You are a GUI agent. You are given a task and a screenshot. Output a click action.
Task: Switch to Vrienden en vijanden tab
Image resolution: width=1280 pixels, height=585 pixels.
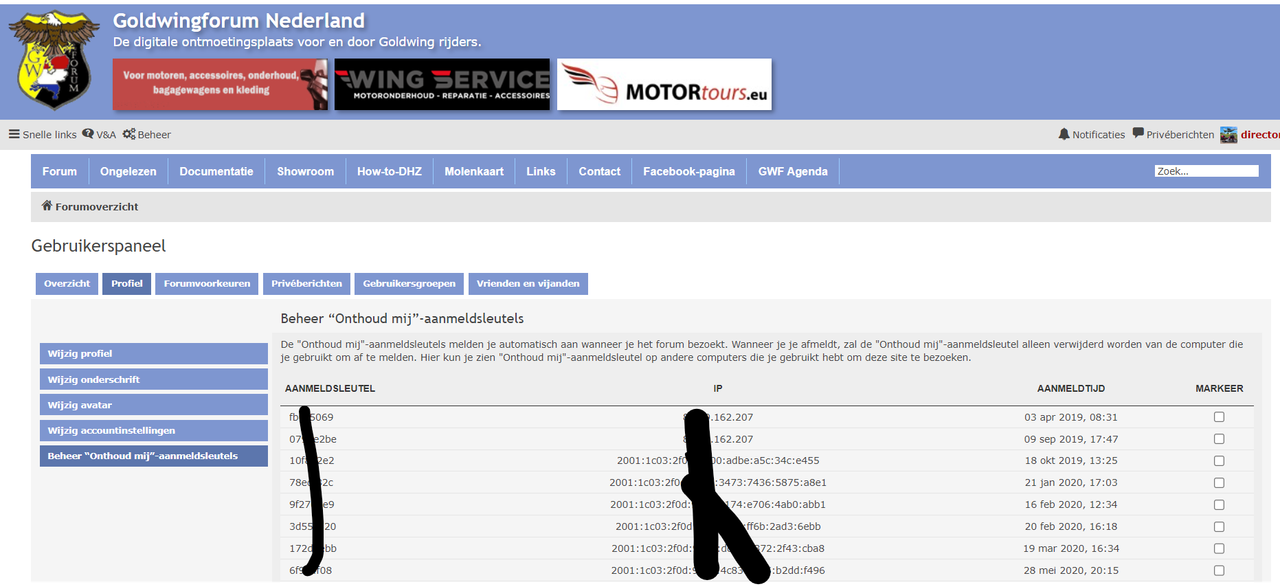point(528,284)
